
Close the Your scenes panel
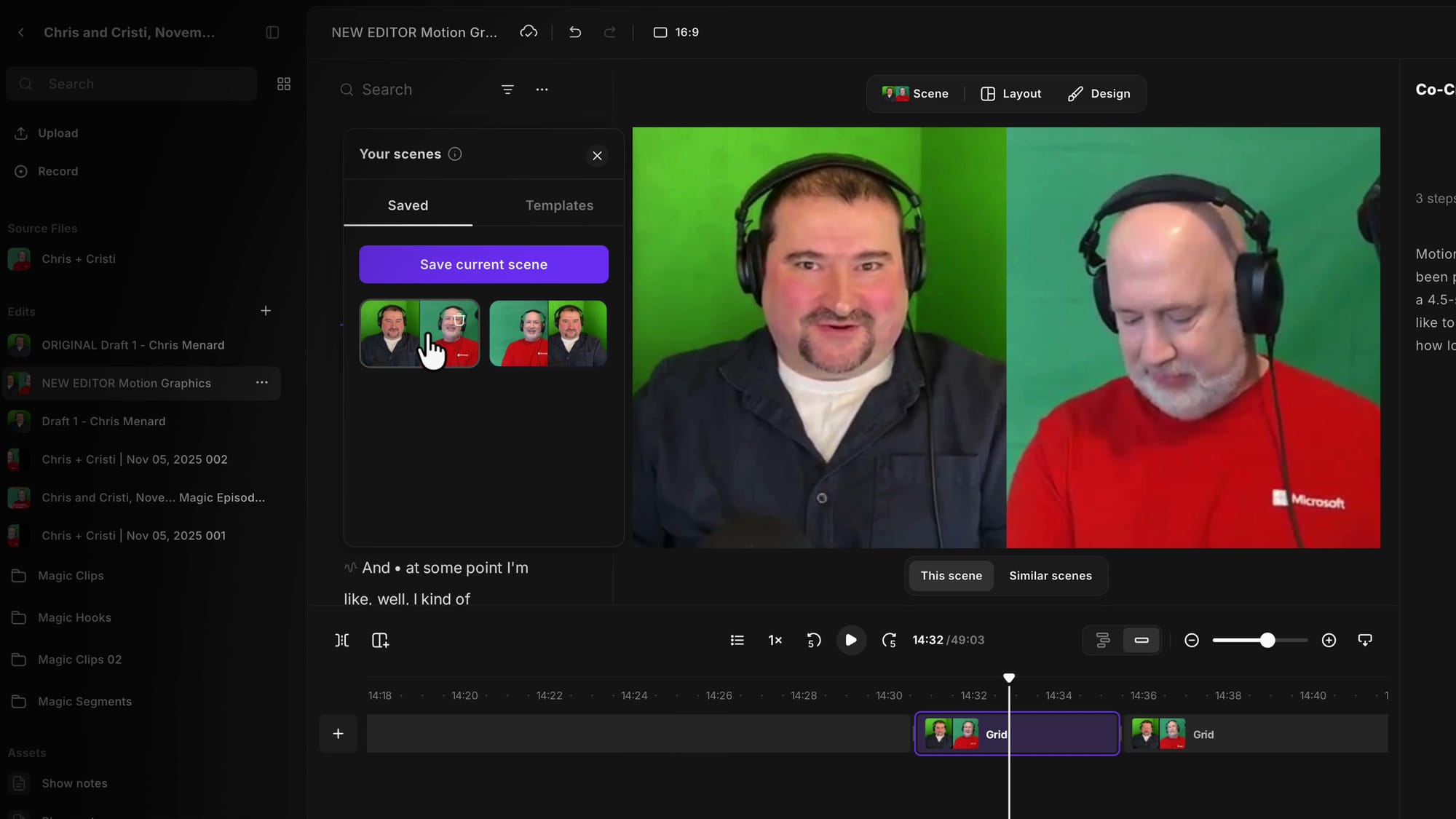pos(597,155)
